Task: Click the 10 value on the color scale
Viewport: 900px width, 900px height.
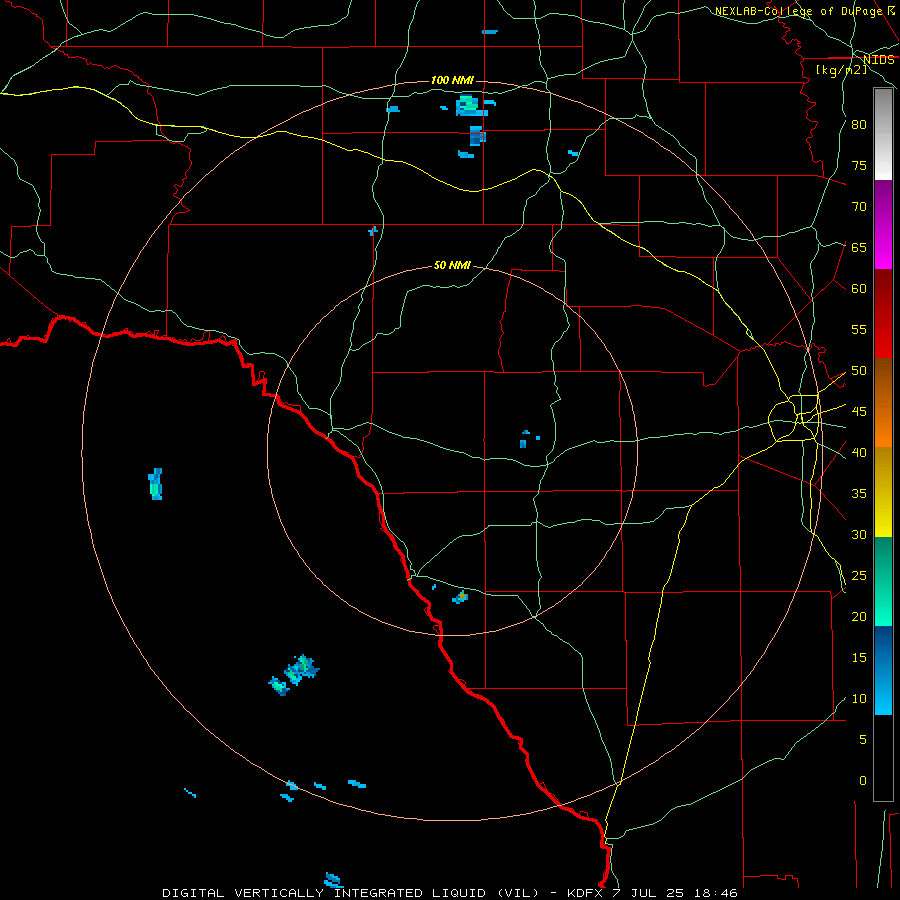Action: point(859,699)
